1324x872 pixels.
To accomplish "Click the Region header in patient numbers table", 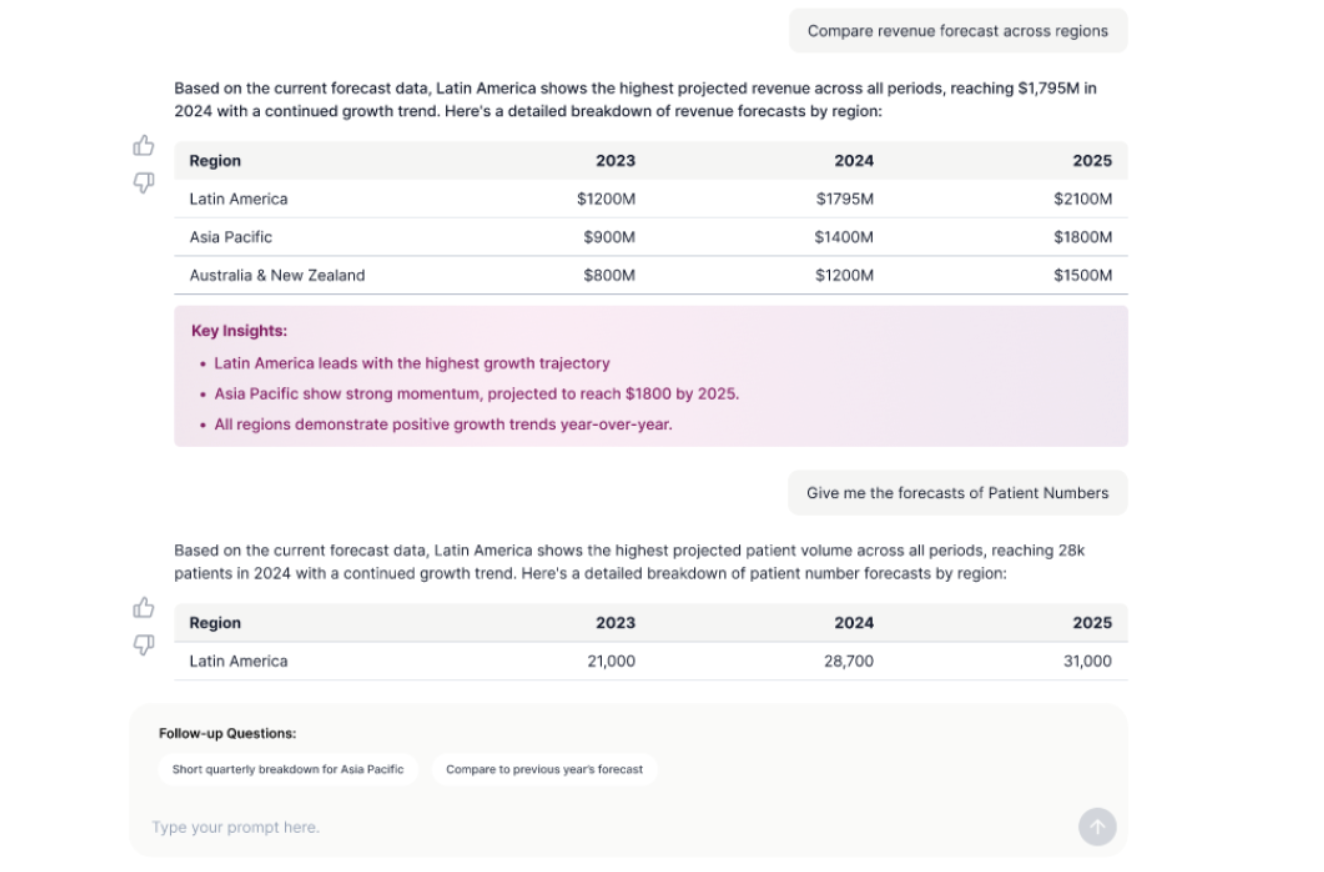I will coord(215,623).
